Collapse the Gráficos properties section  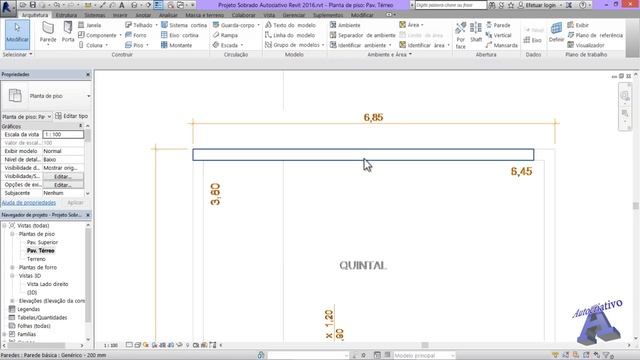[x=80, y=126]
